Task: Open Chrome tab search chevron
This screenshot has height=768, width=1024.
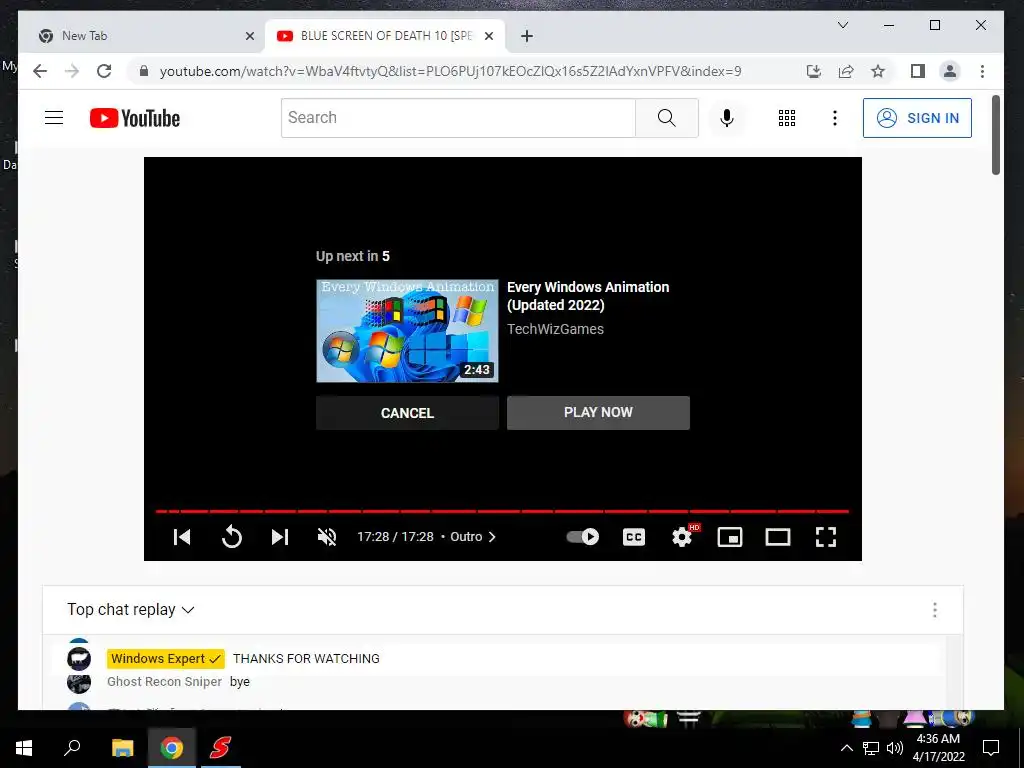Action: point(843,25)
